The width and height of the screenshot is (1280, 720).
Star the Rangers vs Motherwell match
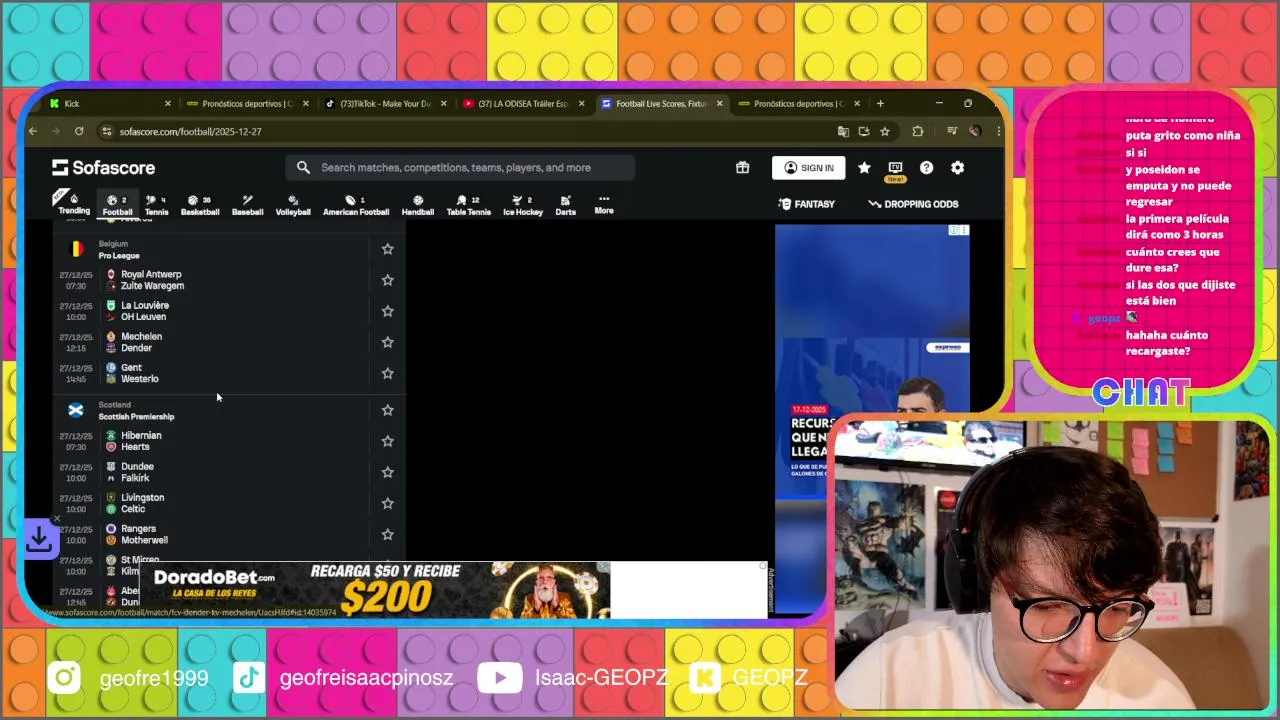coord(387,534)
